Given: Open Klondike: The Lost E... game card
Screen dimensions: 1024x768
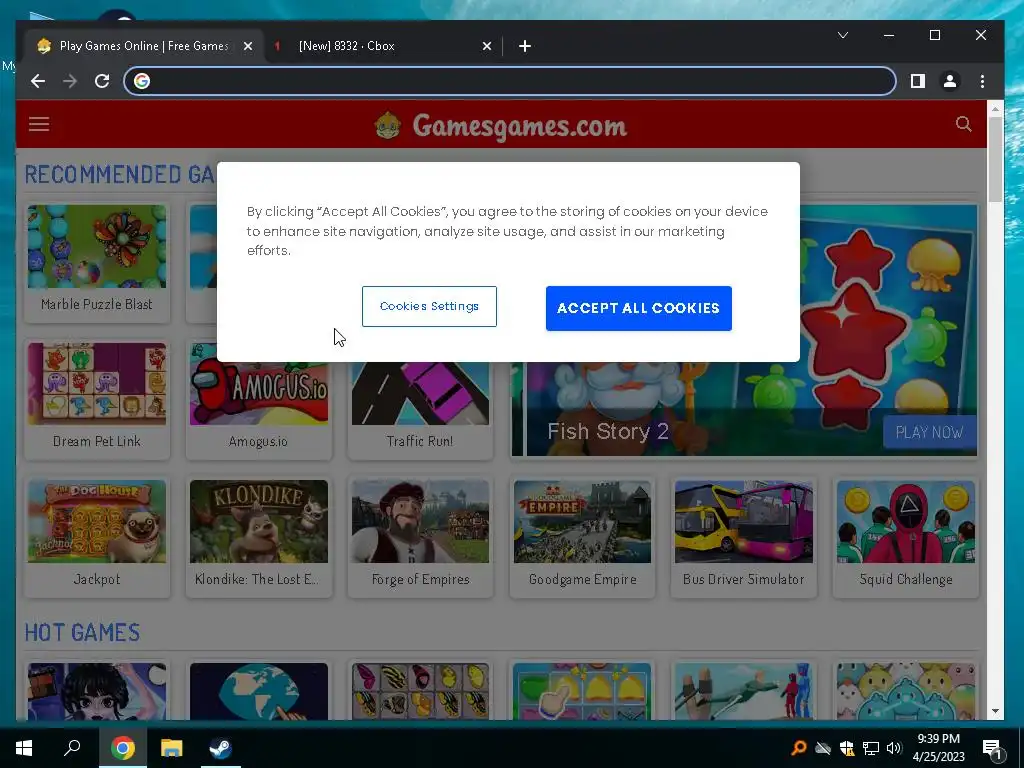Looking at the screenshot, I should tap(259, 537).
